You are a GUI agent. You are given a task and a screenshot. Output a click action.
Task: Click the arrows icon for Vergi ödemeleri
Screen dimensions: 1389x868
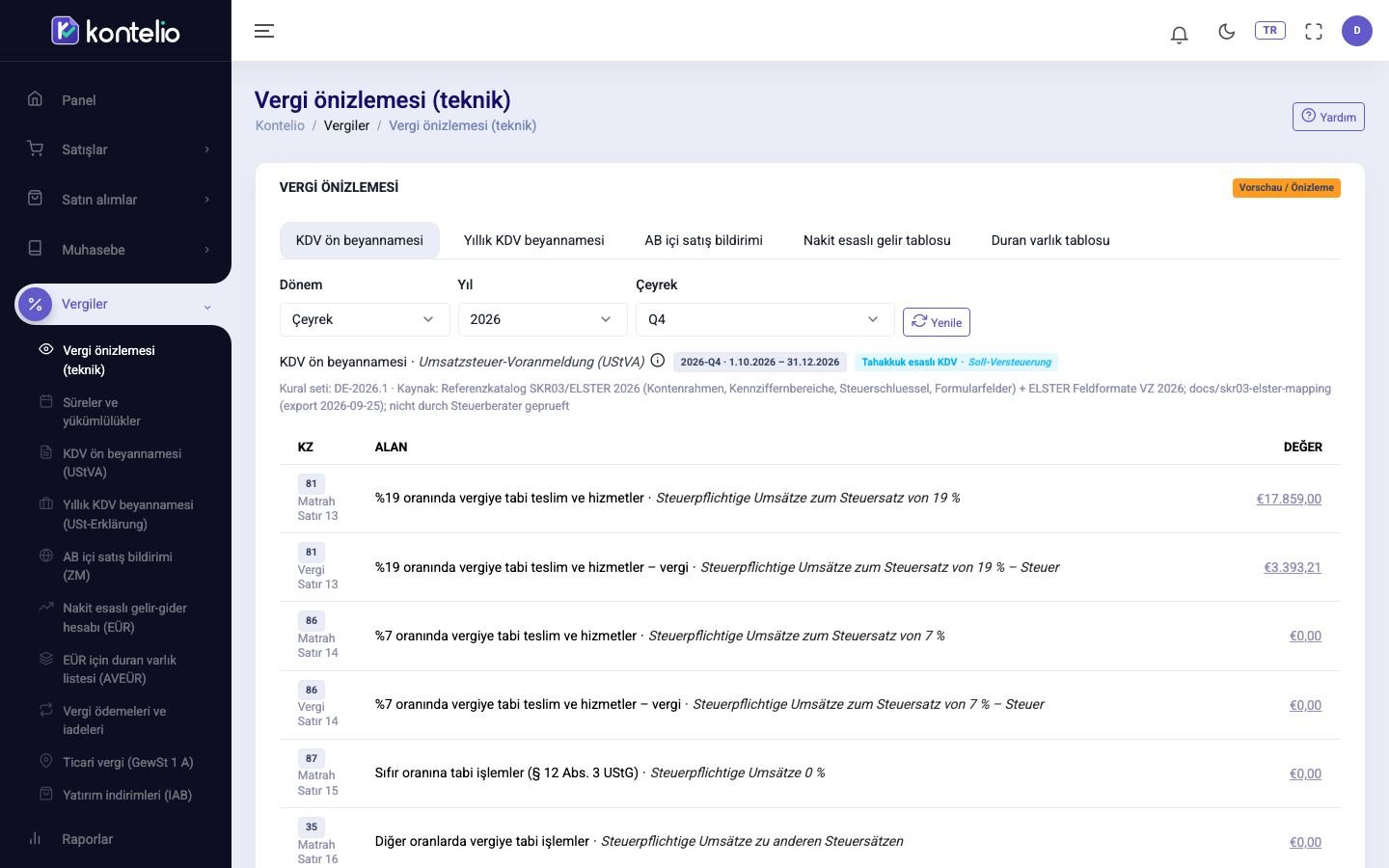point(45,710)
